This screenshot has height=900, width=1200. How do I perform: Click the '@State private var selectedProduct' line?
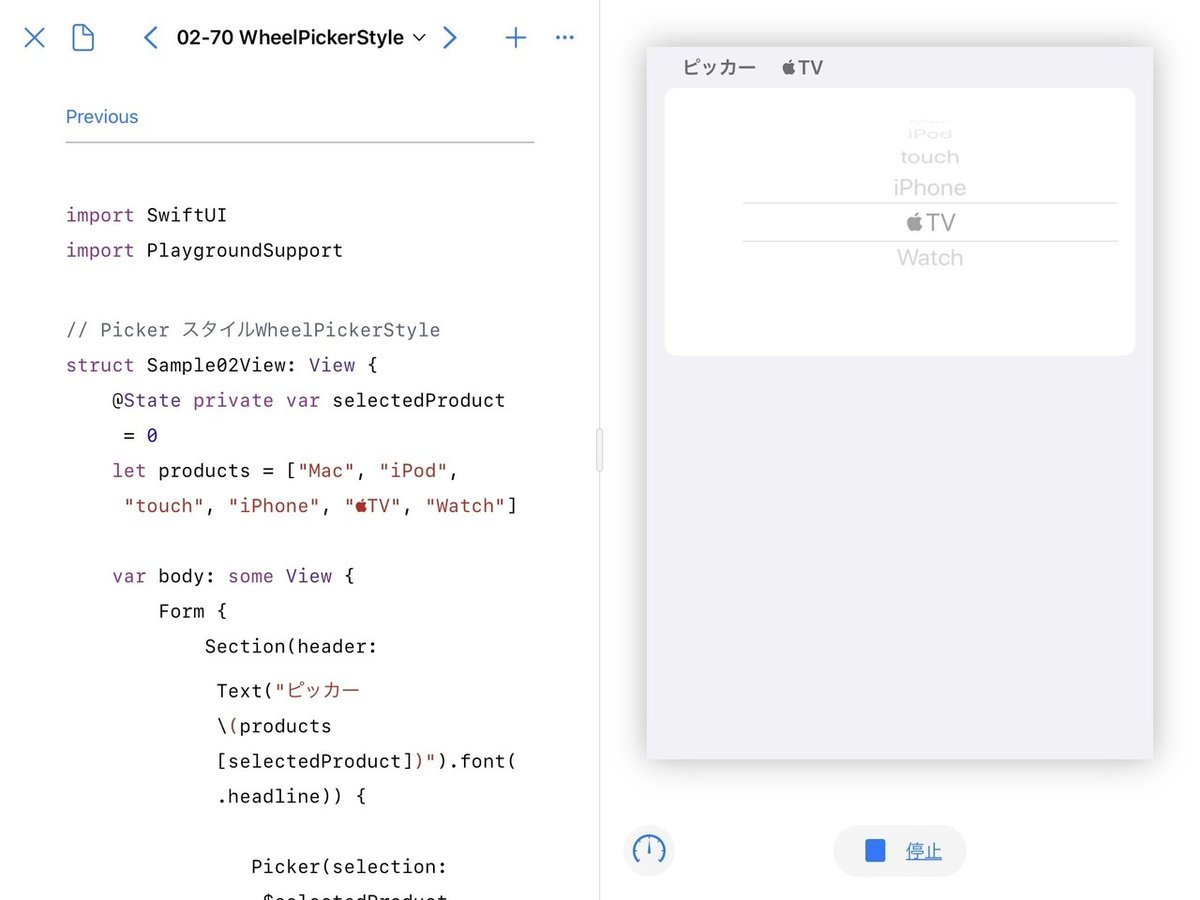point(309,400)
